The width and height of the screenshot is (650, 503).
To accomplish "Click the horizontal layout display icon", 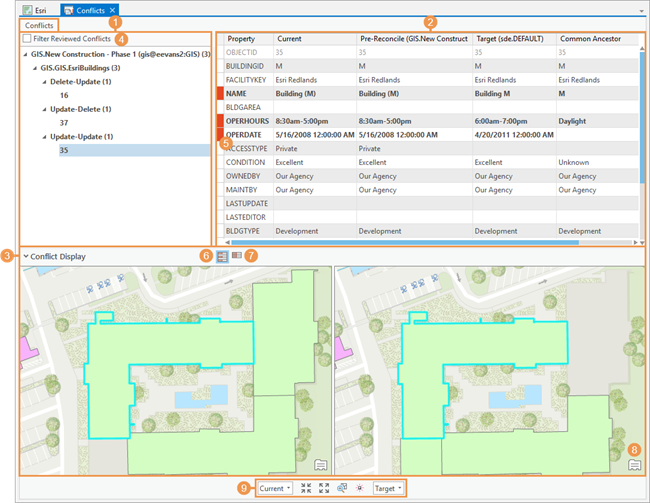I will (x=221, y=257).
